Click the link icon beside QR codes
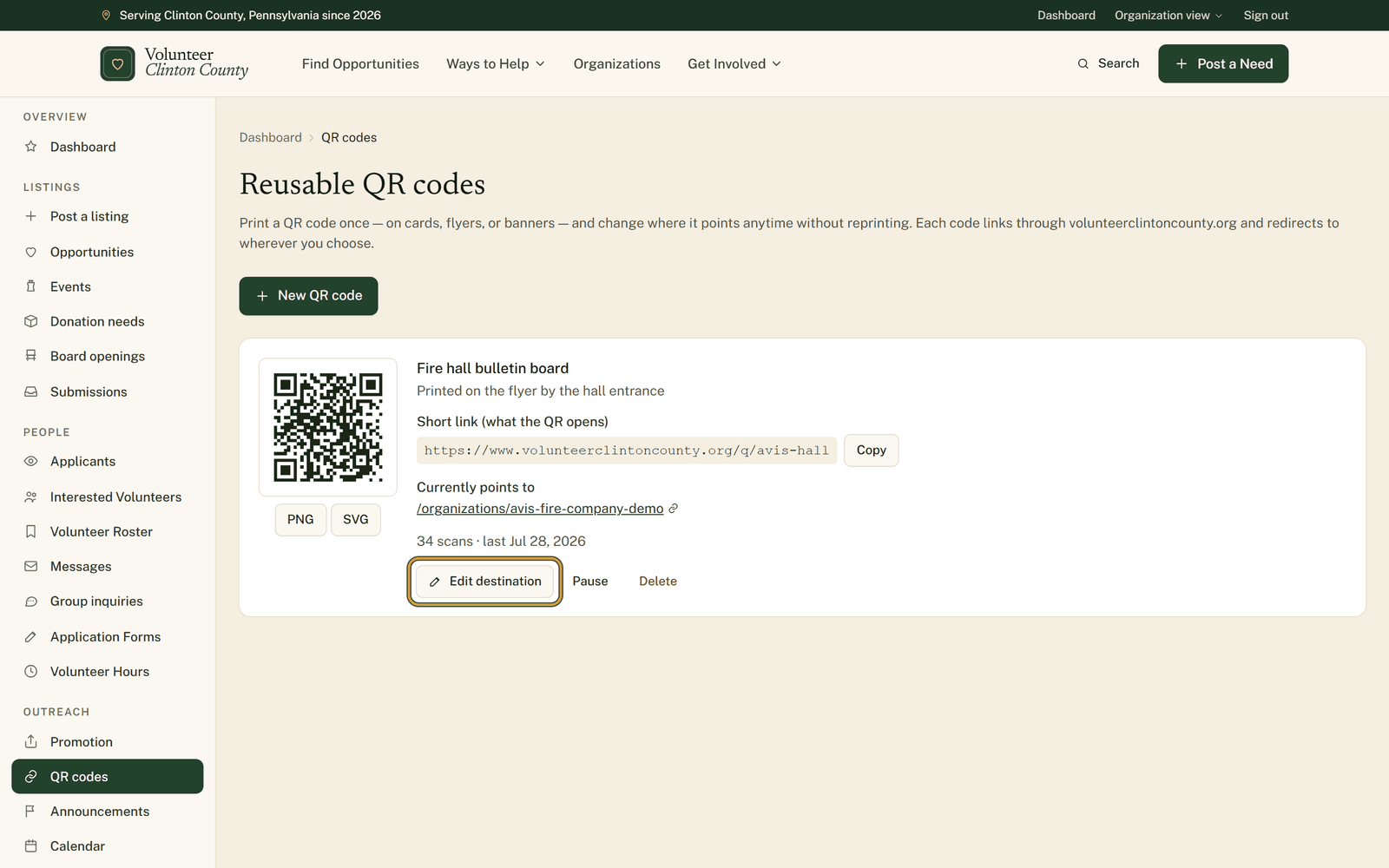The width and height of the screenshot is (1389, 868). (31, 776)
